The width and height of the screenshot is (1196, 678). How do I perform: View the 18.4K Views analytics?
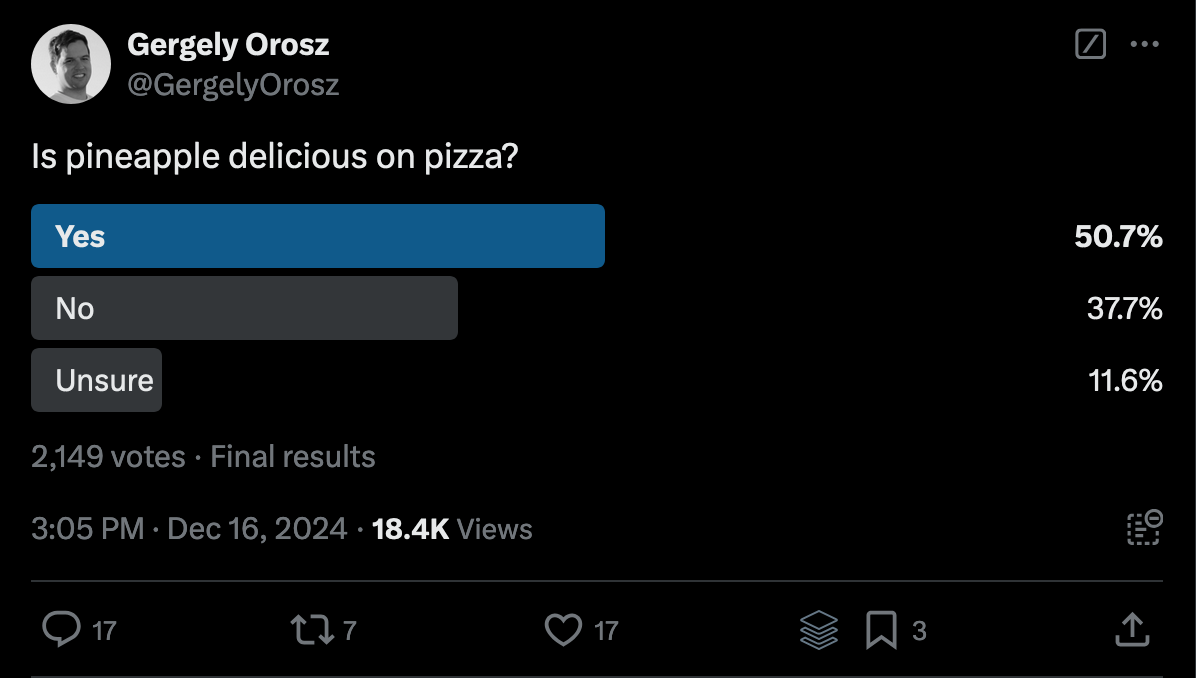click(452, 529)
